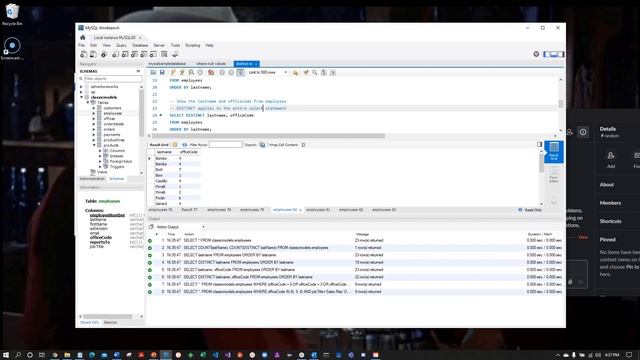Open the Database menu
The image size is (640, 360).
pos(140,45)
